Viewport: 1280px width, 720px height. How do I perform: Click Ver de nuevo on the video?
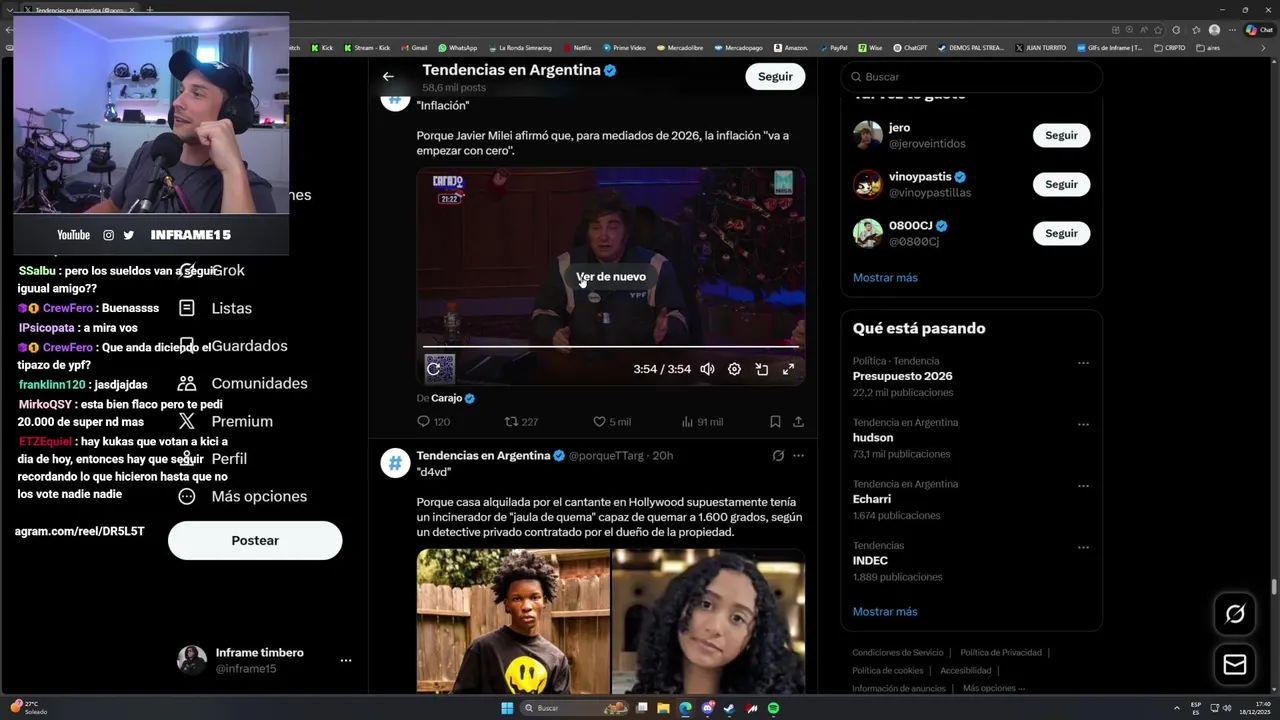pos(611,277)
